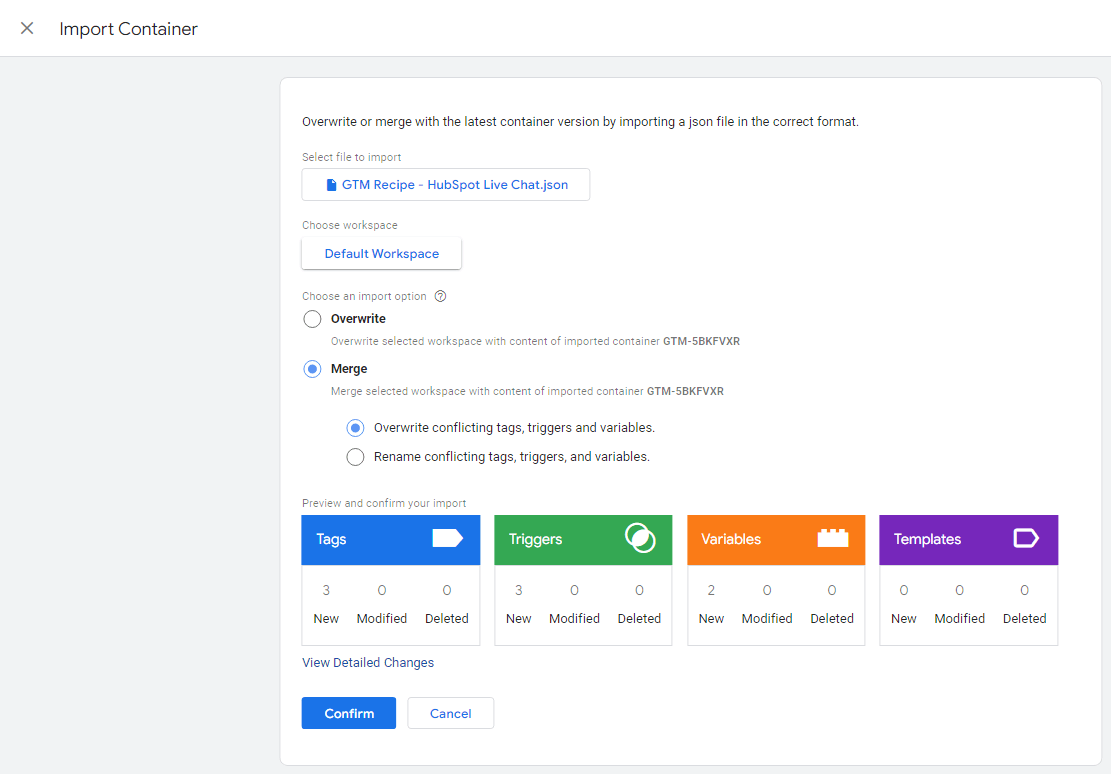Click 'Choose workspace' label
Viewport: 1111px width, 774px height.
coord(349,225)
